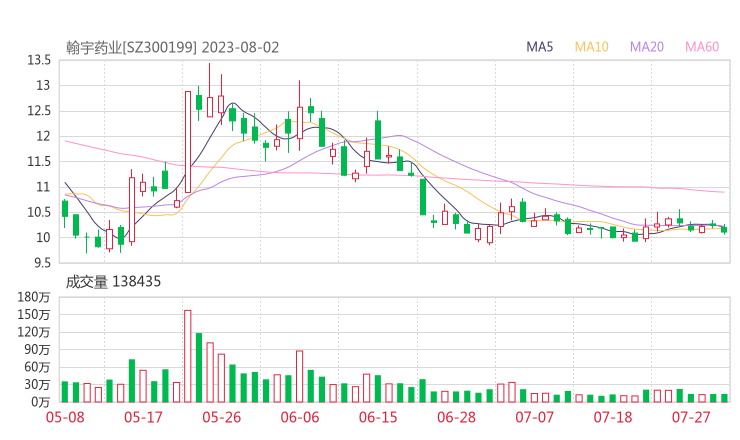Click the 120万 volume axis label
The width and height of the screenshot is (740, 440).
coord(33,332)
